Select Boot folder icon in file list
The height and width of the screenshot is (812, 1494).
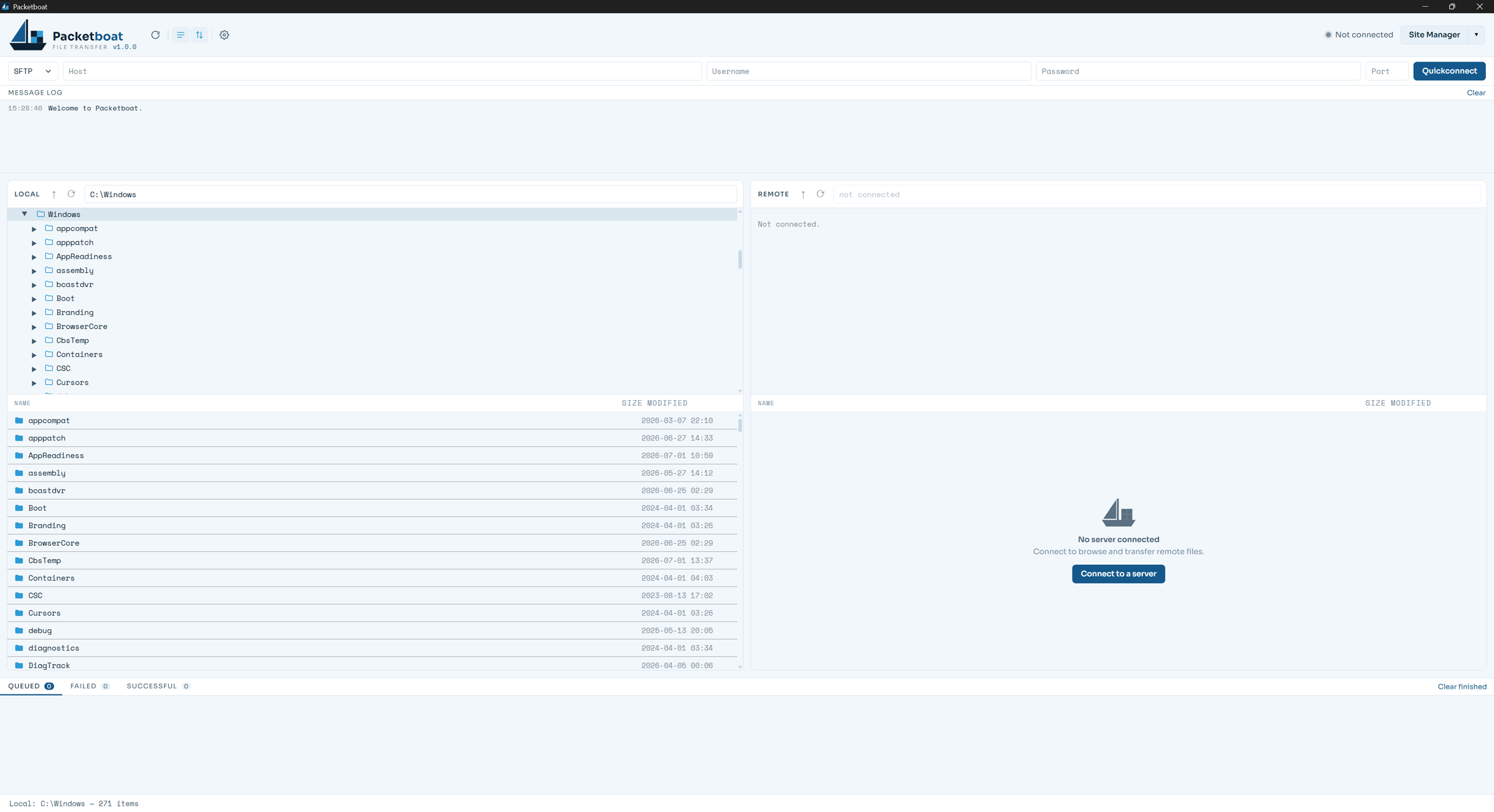(19, 508)
